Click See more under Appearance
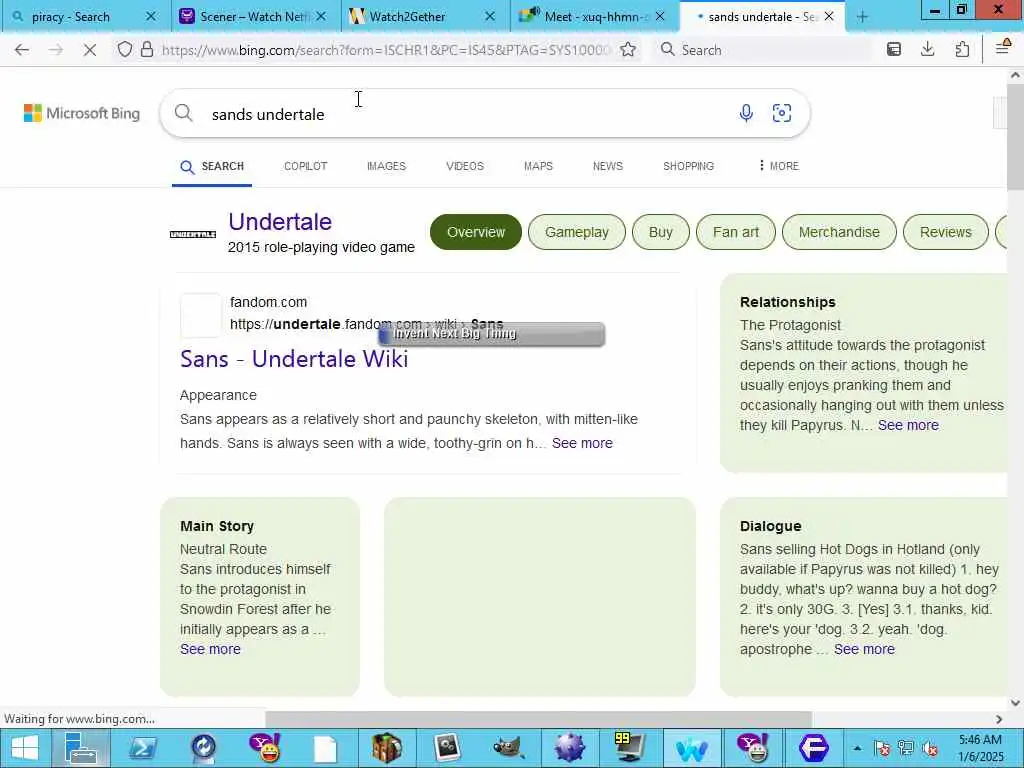The height and width of the screenshot is (768, 1024). pos(582,443)
